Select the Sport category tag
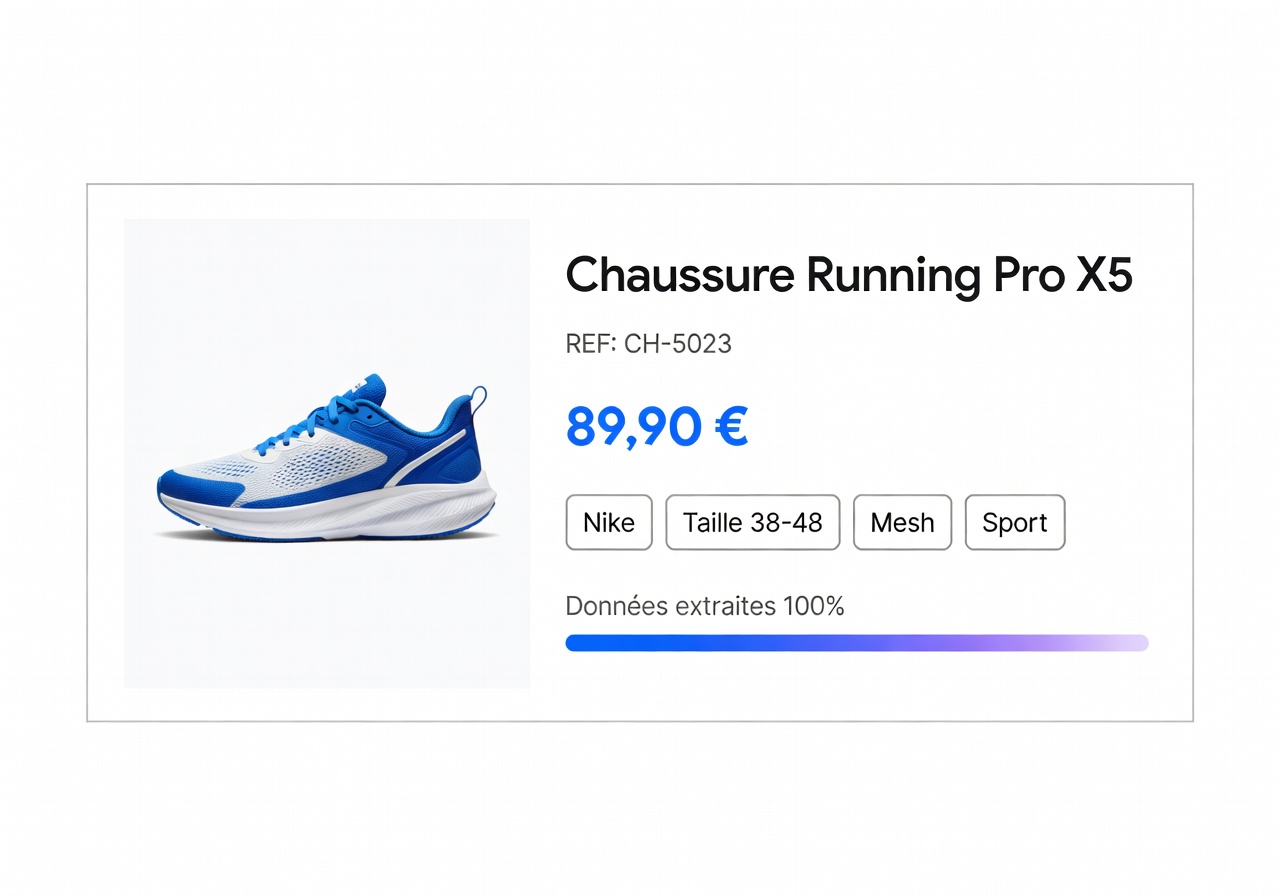 coord(1014,522)
